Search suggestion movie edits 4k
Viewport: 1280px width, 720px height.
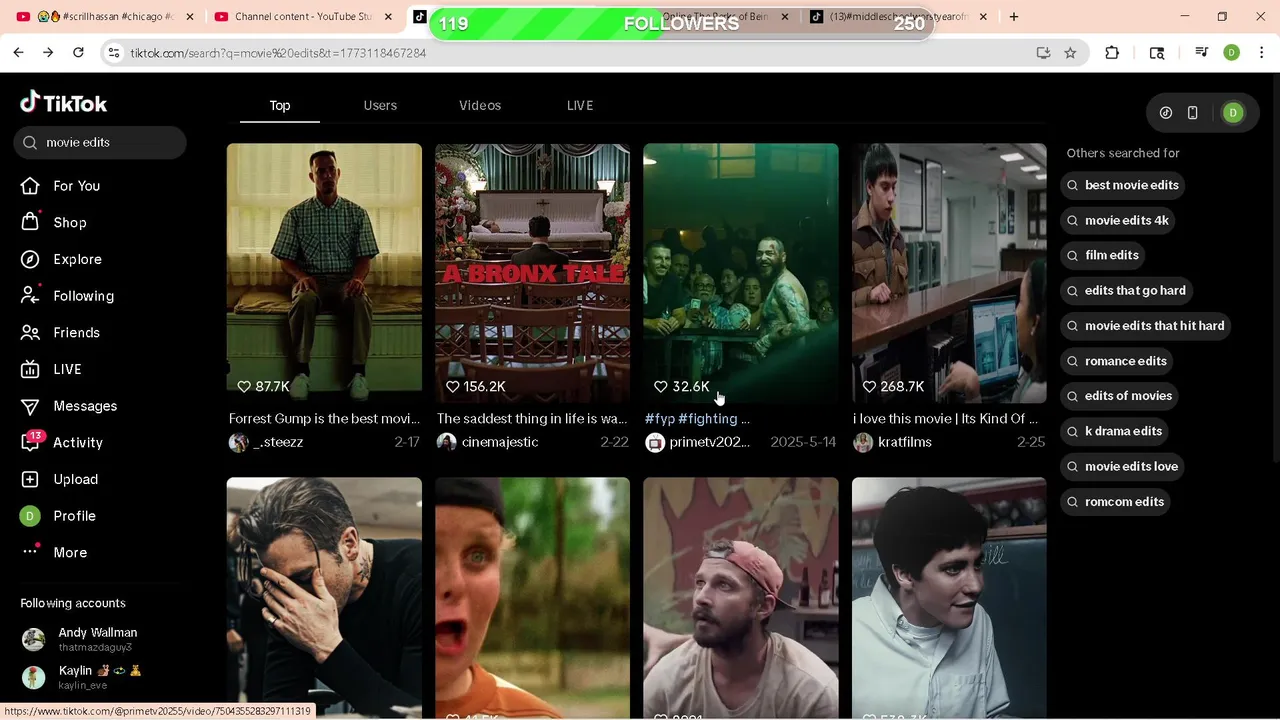[x=1117, y=220]
